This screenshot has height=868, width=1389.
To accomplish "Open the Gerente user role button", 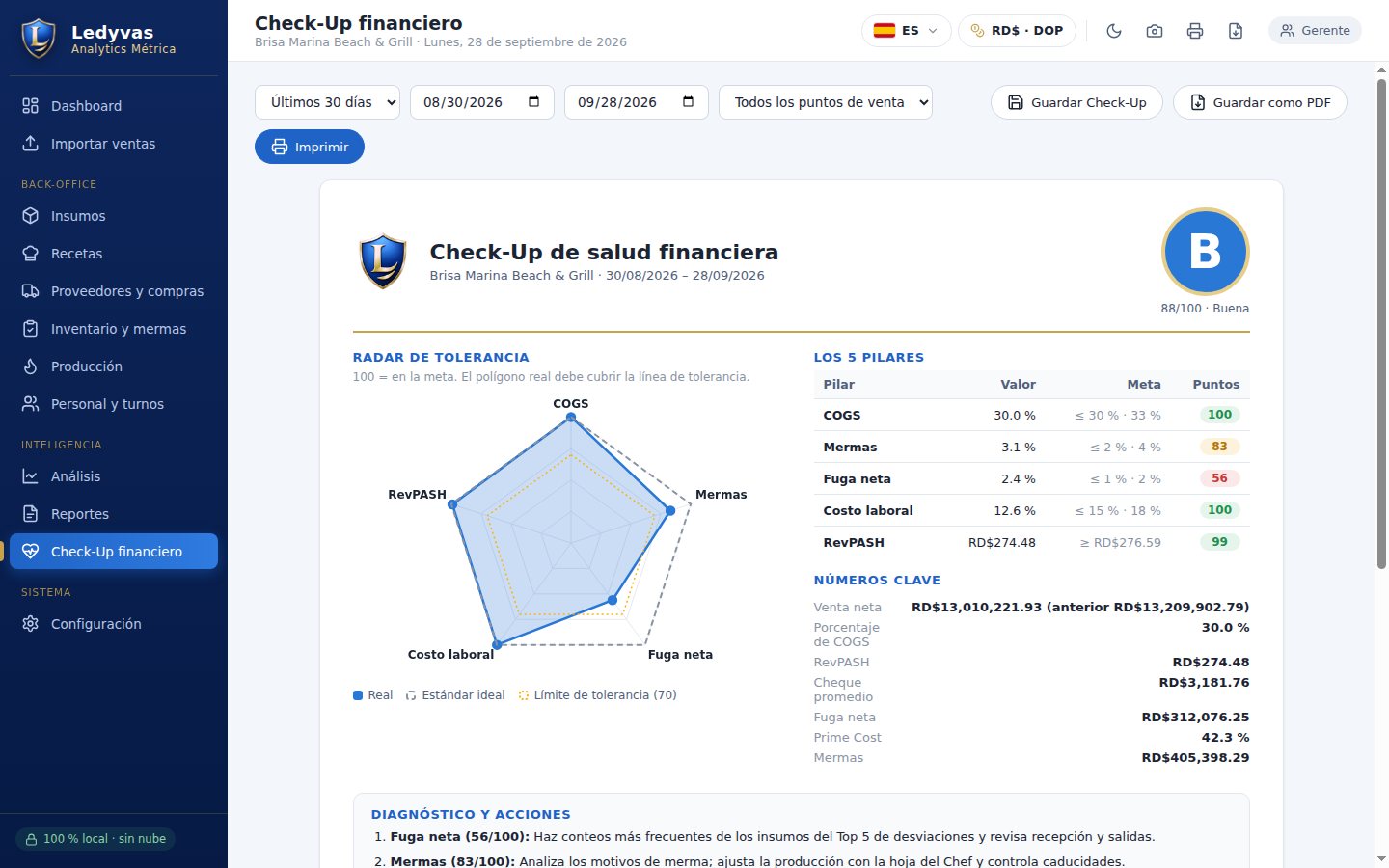I will click(x=1315, y=31).
